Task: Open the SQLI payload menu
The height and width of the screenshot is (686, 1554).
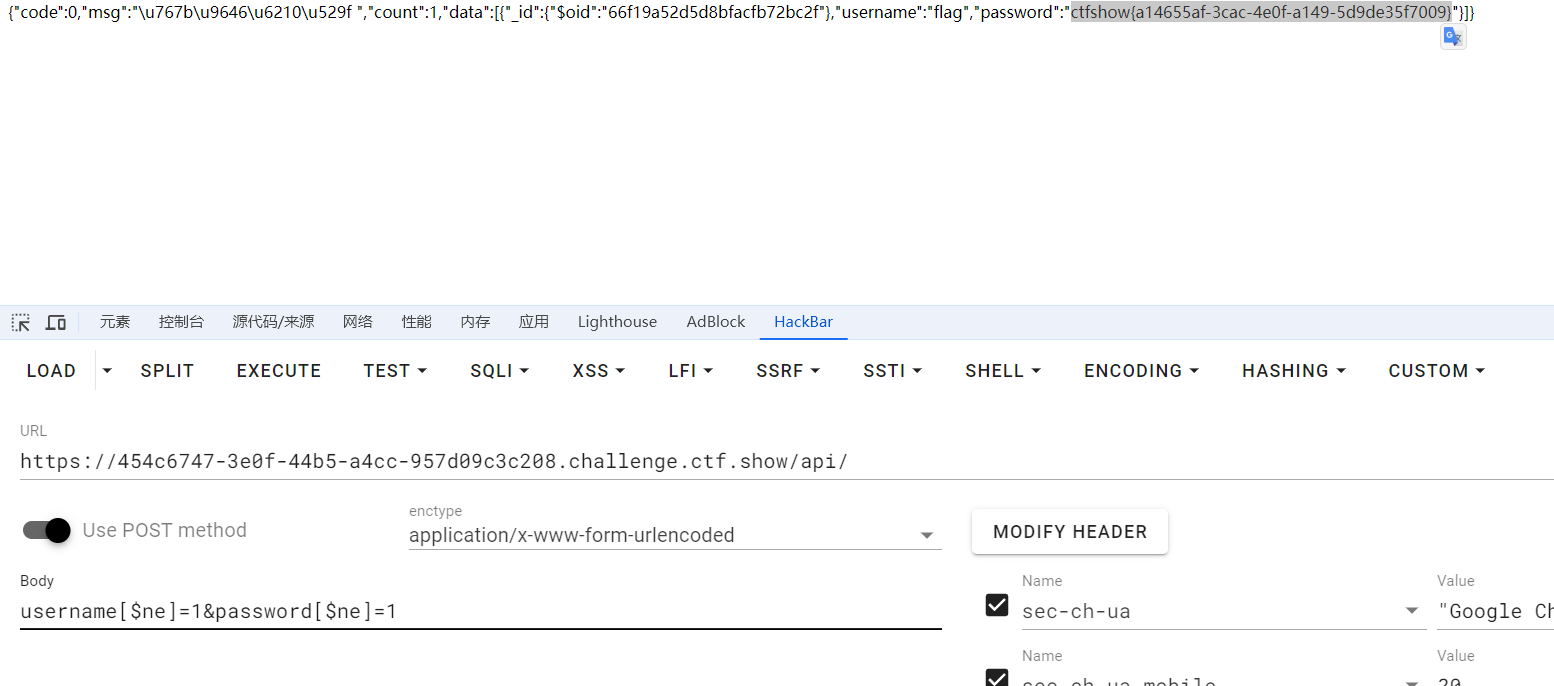Action: (499, 371)
